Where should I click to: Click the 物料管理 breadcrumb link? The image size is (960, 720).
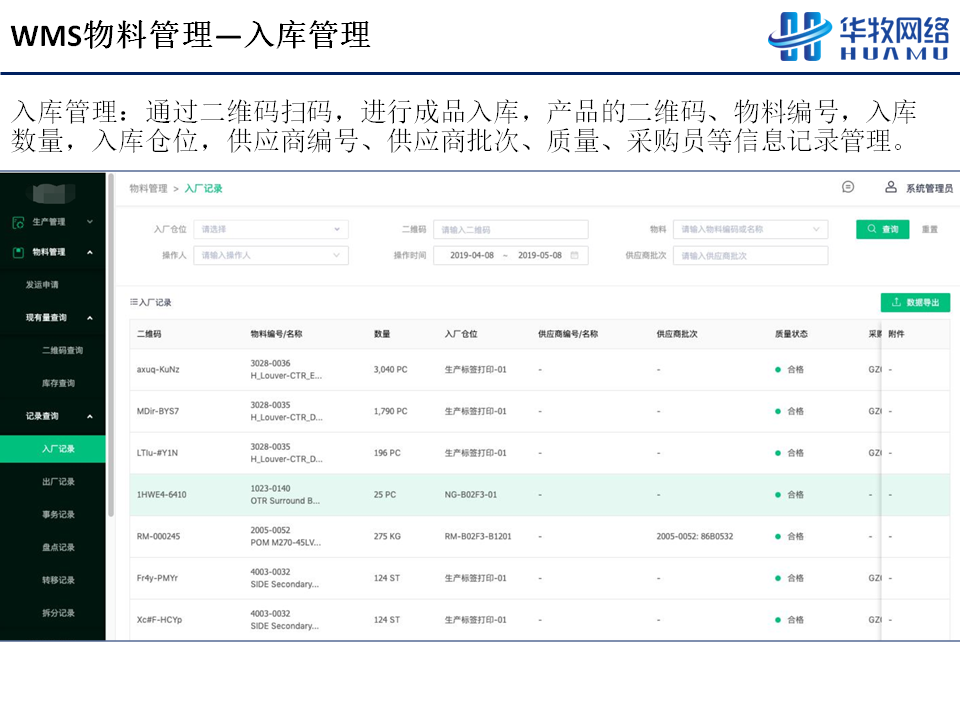[148, 189]
